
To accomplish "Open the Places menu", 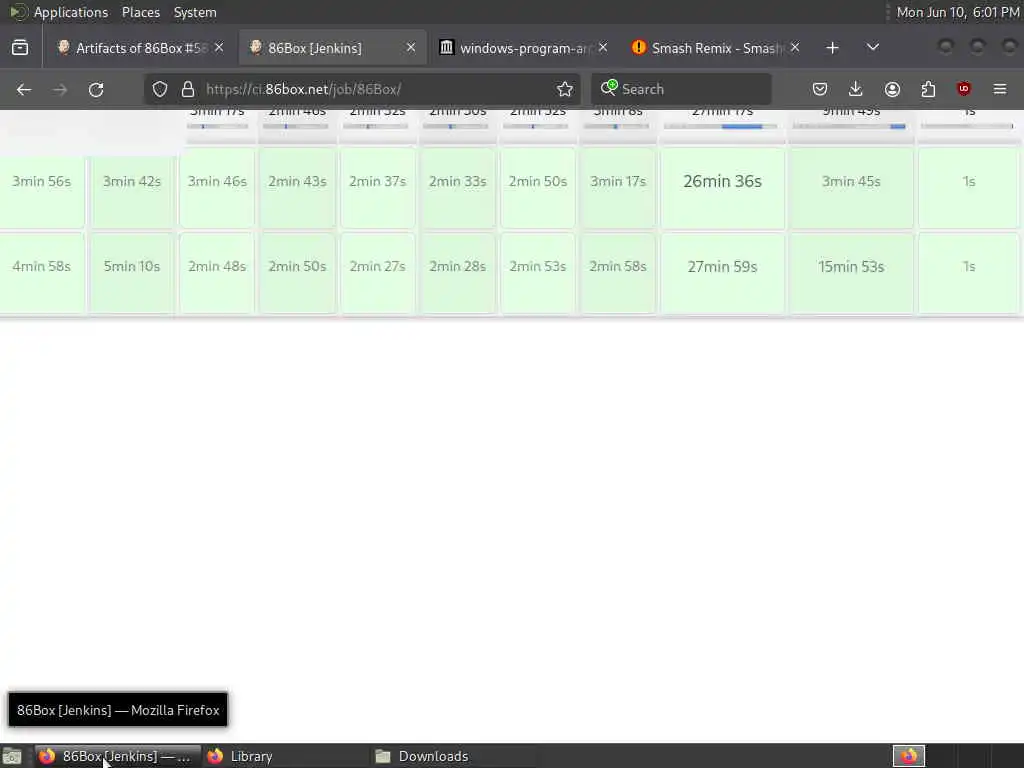I will (x=141, y=12).
